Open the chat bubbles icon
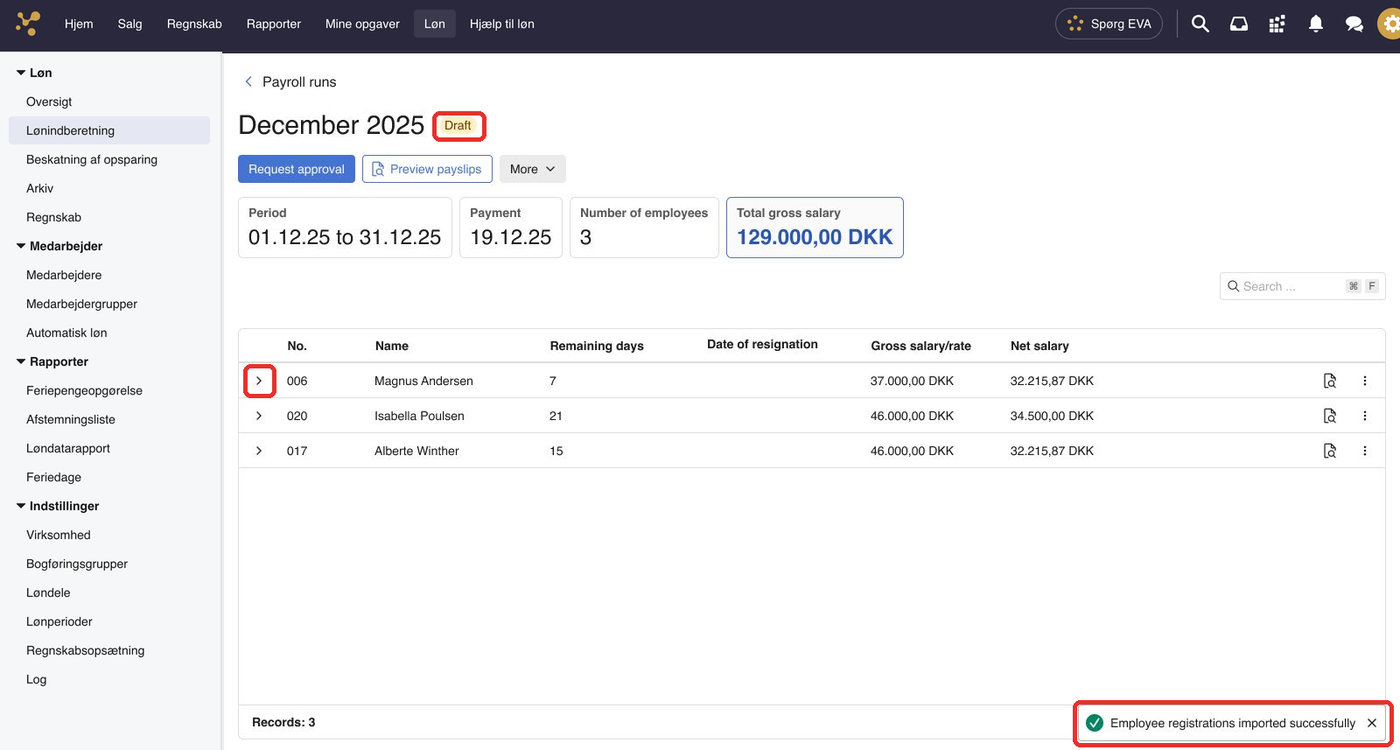This screenshot has width=1400, height=750. pyautogui.click(x=1354, y=24)
